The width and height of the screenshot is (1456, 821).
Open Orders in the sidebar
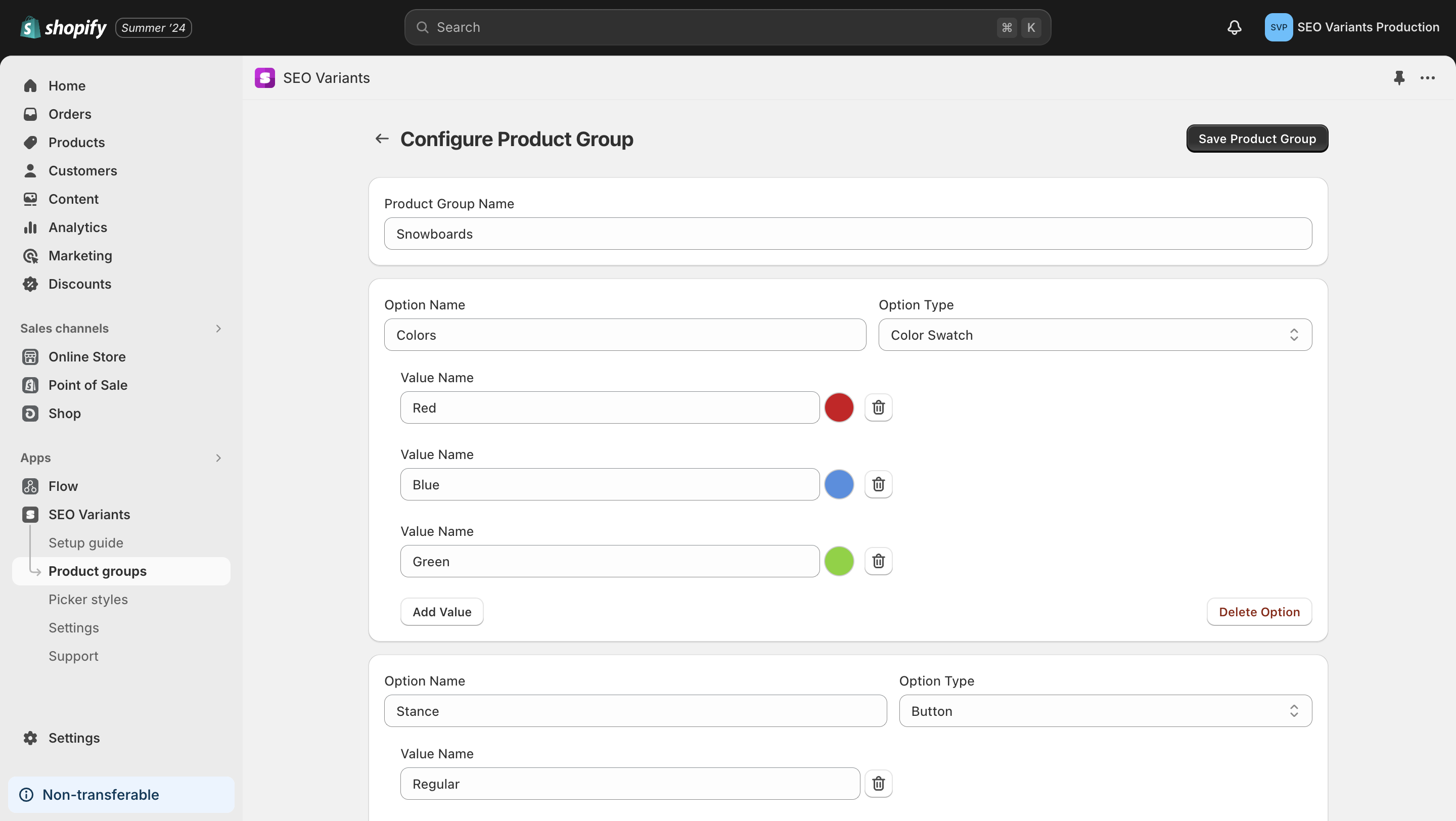pos(121,114)
